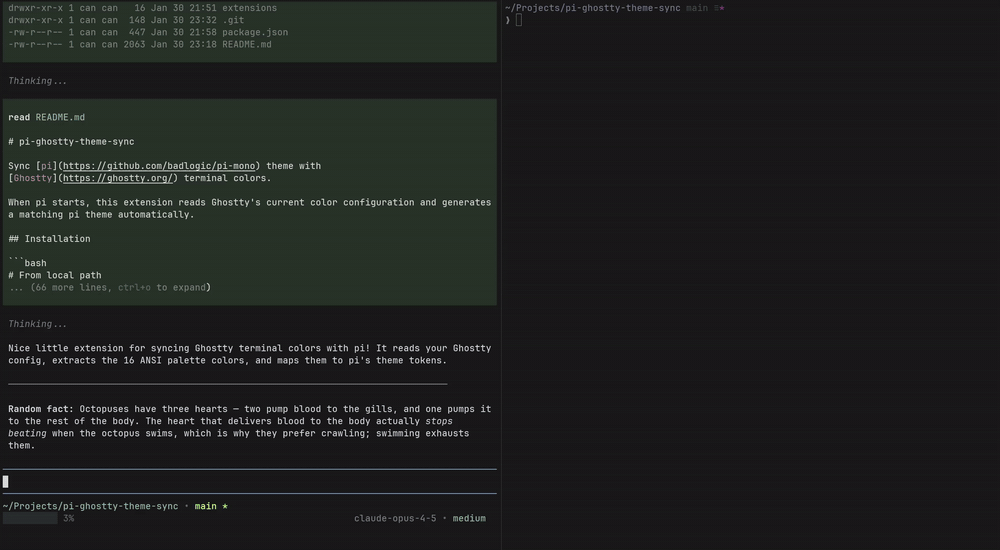Click the right pane path ~/Projects/pi-ghostty-theme-sync
The width and height of the screenshot is (1000, 550).
tap(592, 8)
